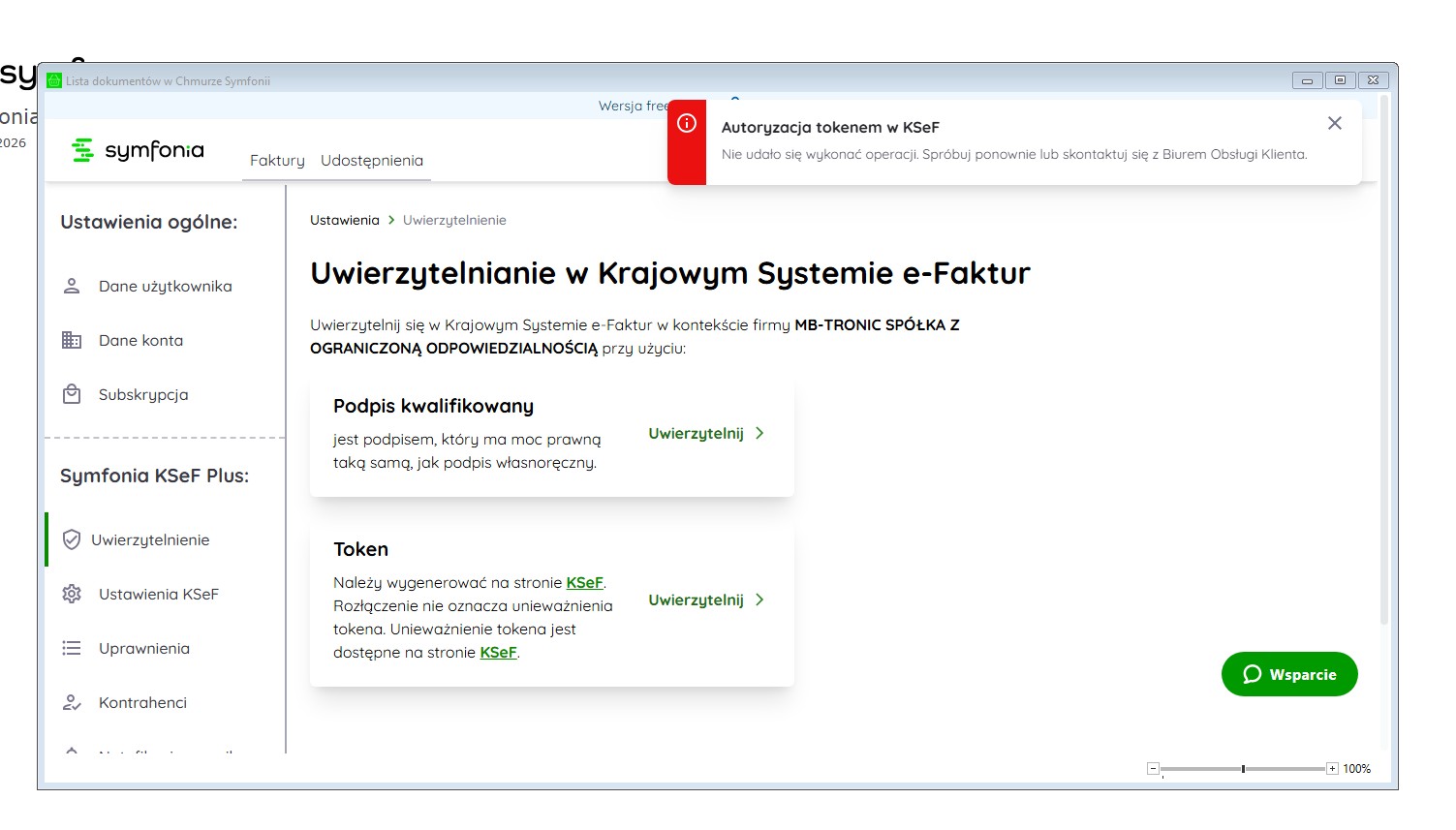
Task: Open the first KSeF link in Token description
Action: (584, 583)
